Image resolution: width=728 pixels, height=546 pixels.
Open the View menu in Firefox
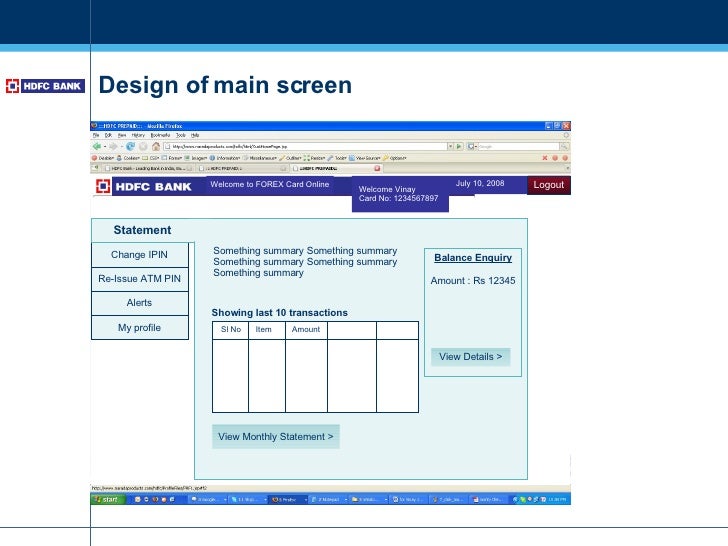pyautogui.click(x=122, y=135)
